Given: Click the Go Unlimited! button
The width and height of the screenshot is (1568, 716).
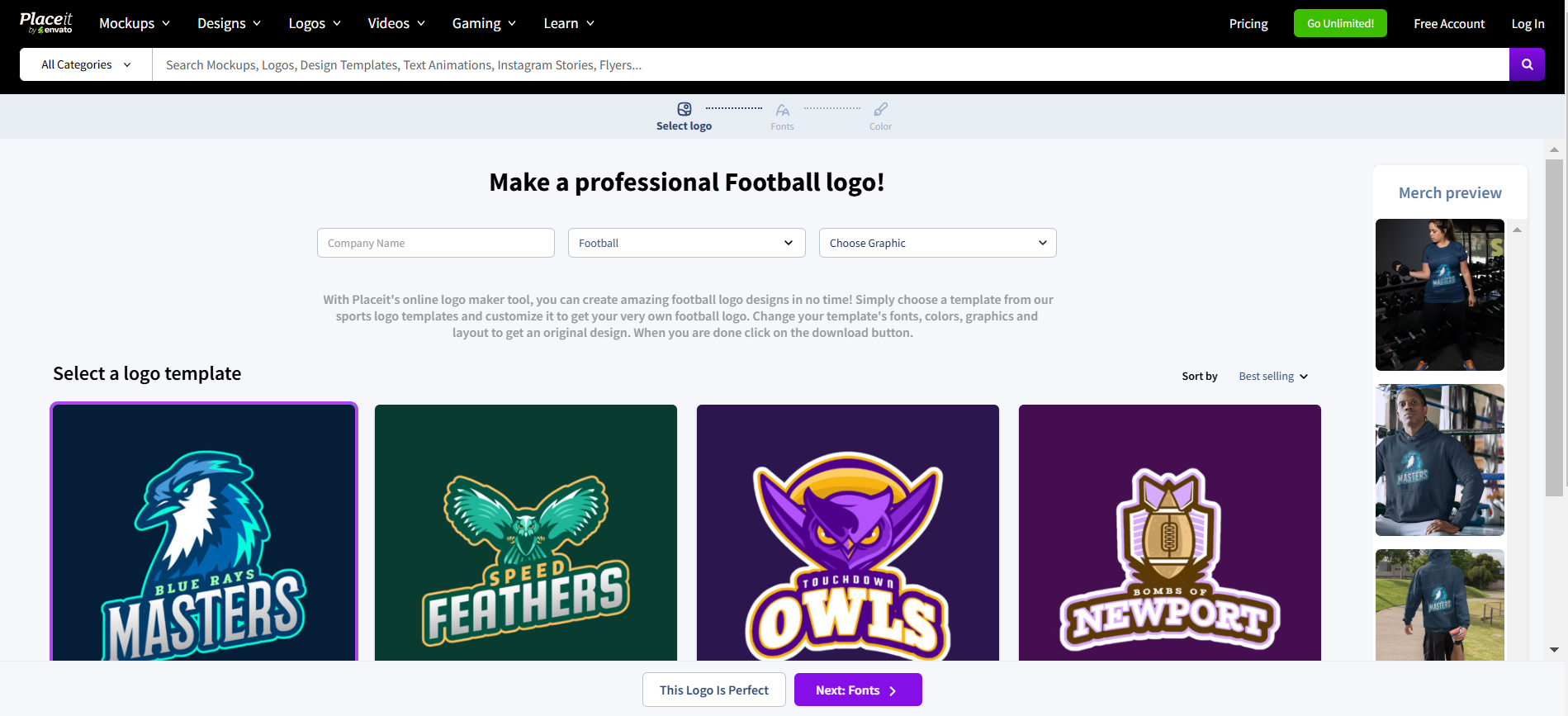Looking at the screenshot, I should pyautogui.click(x=1340, y=23).
